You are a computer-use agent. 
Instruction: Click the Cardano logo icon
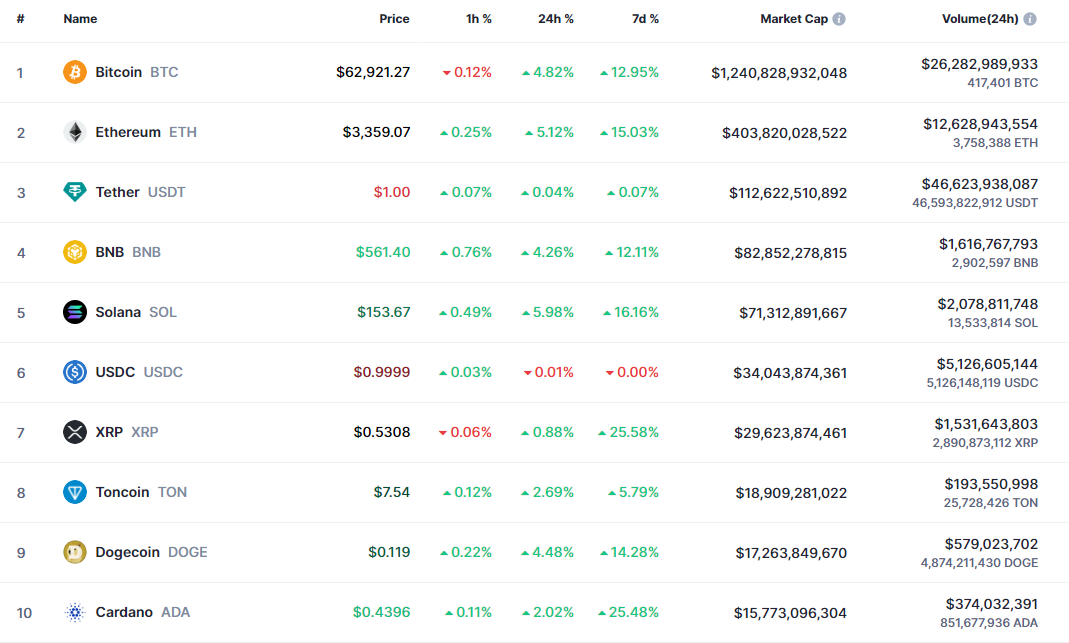point(75,612)
